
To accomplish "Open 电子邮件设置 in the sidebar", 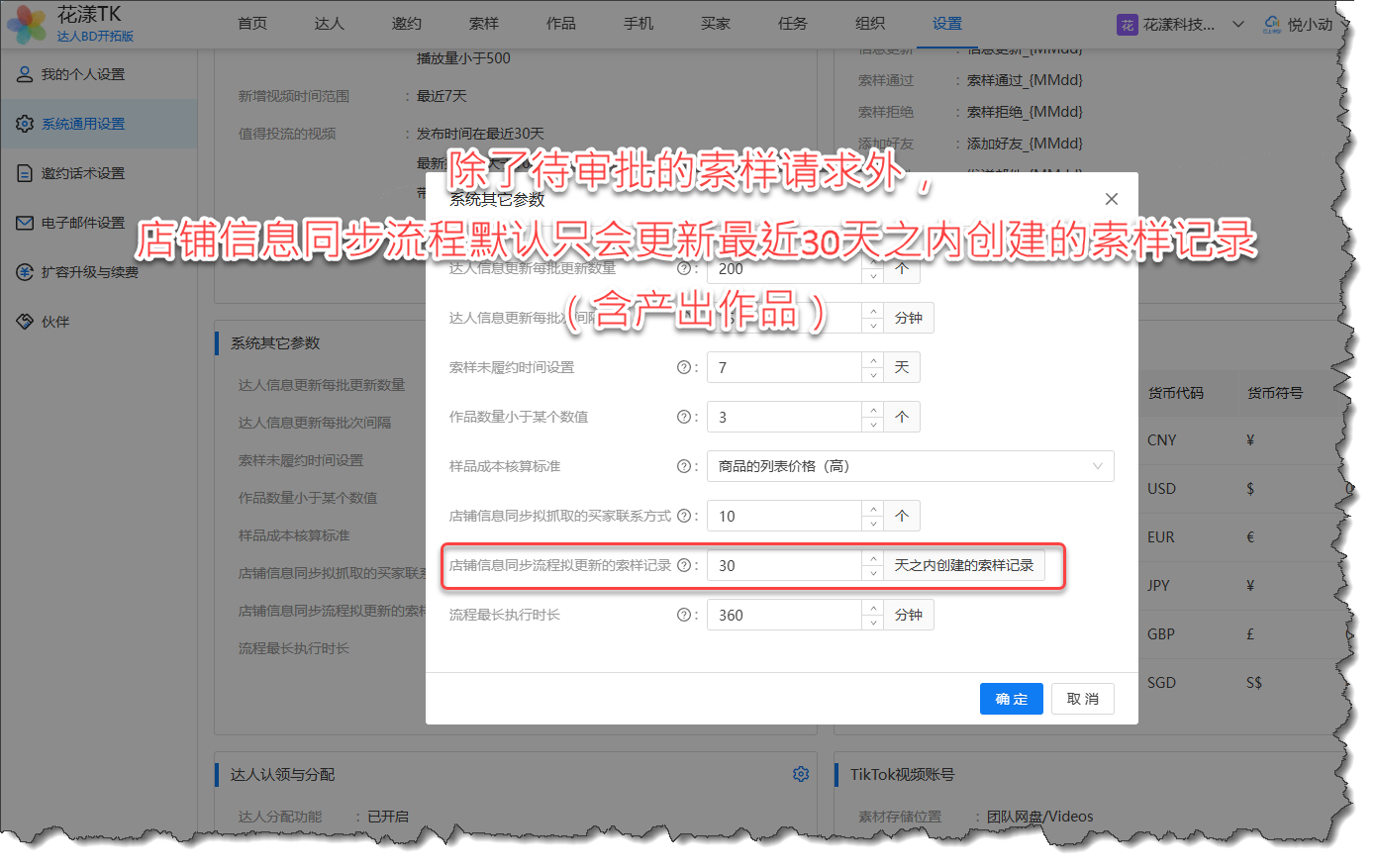I will point(83,223).
